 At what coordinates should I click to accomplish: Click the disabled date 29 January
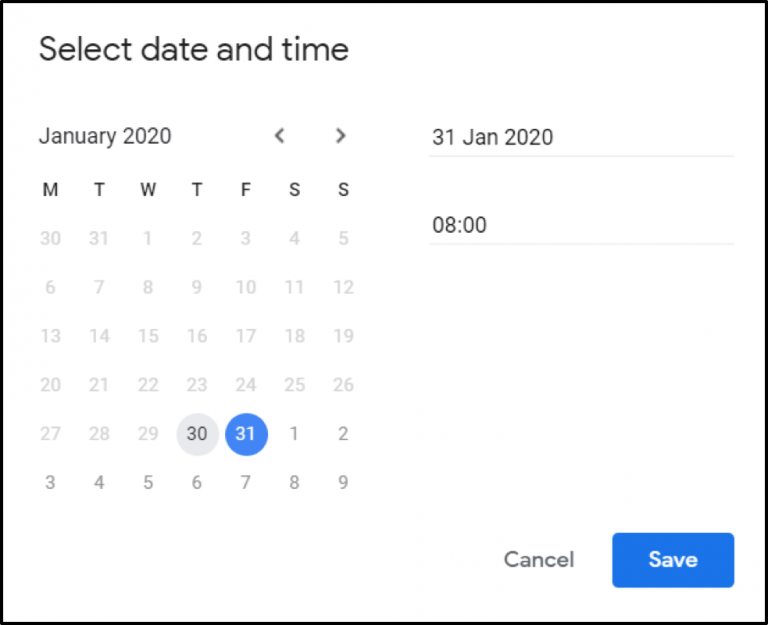point(148,434)
